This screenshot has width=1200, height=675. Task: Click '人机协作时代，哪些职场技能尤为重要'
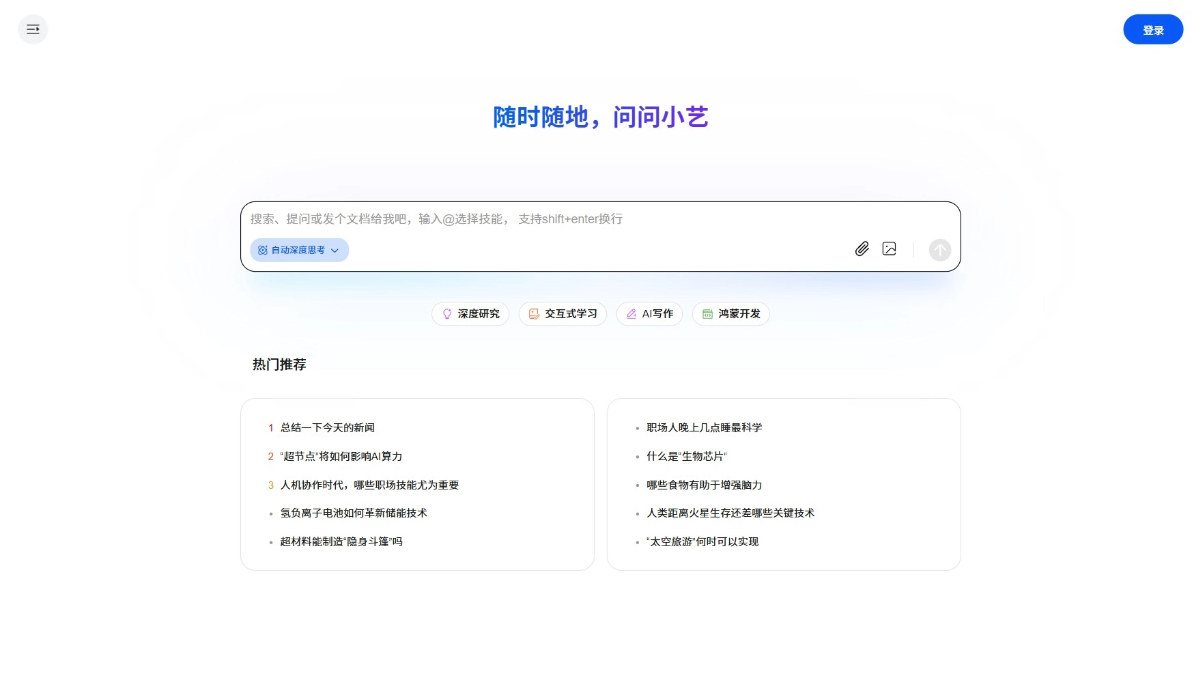pos(368,484)
